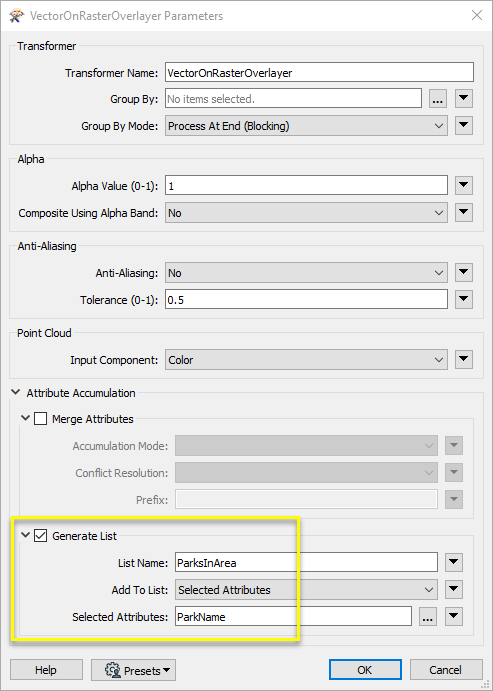Open the Group By Mode dropdown
Screen dimensions: 493x691
(x=306, y=126)
